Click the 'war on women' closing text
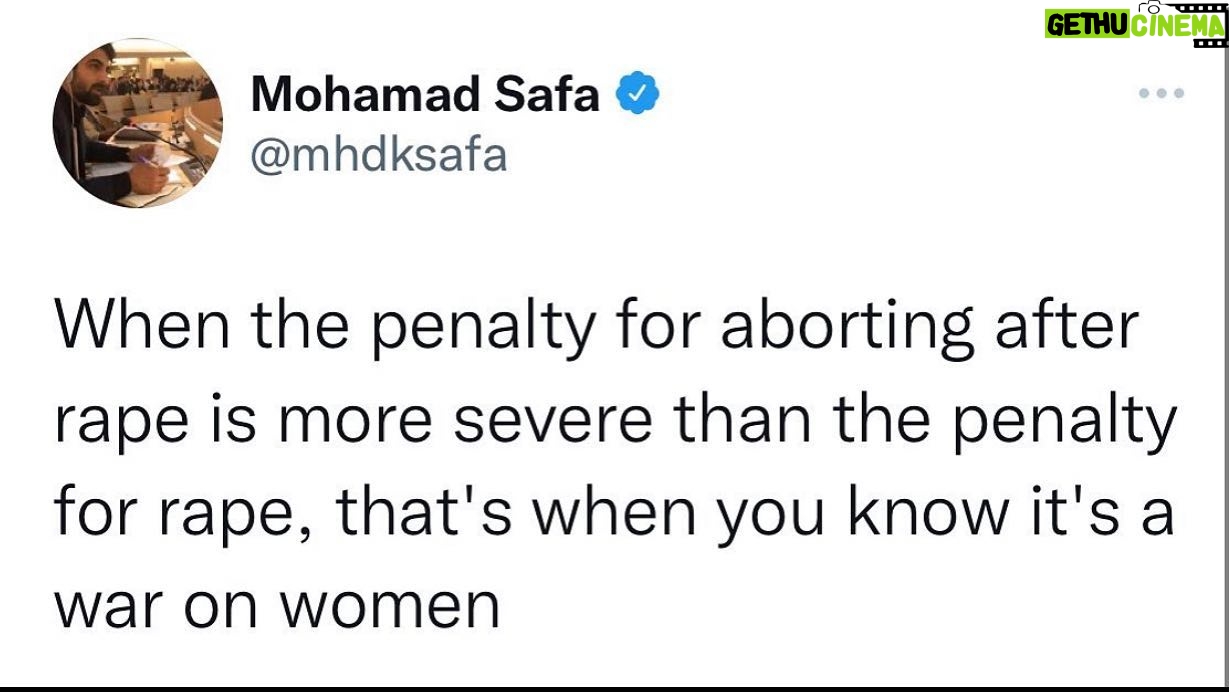The image size is (1229, 692). 277,604
